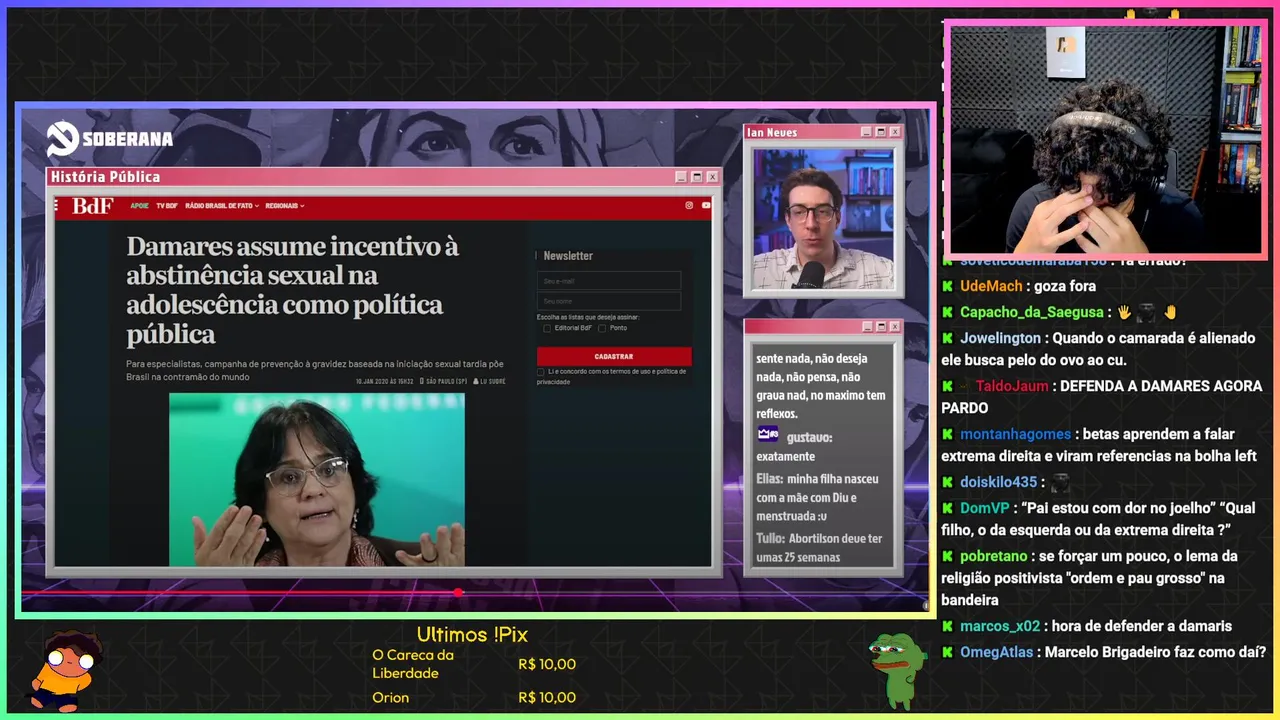1280x720 pixels.
Task: Open the montanhagomes chat username
Action: point(1015,435)
